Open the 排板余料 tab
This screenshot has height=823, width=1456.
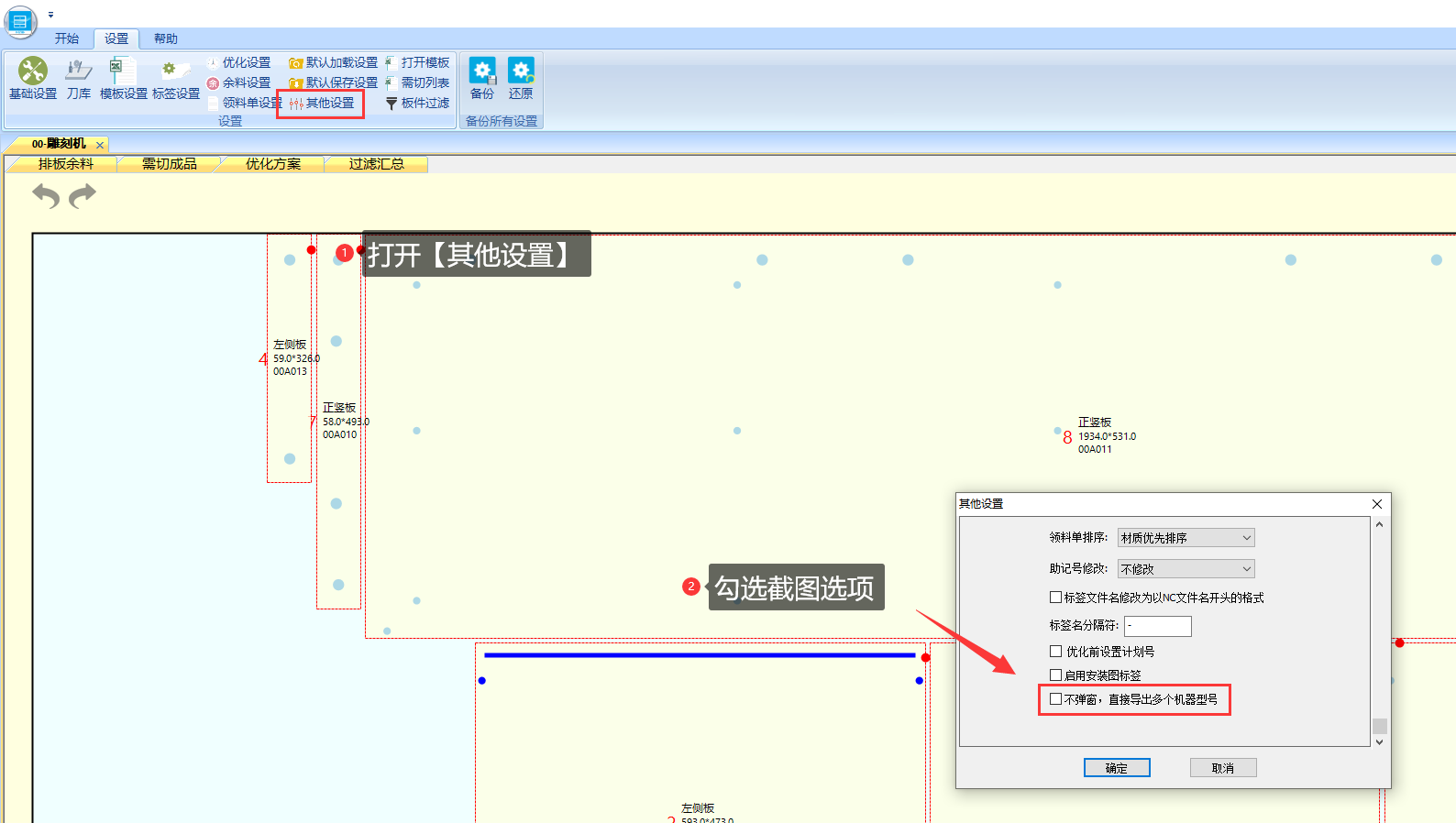(66, 164)
